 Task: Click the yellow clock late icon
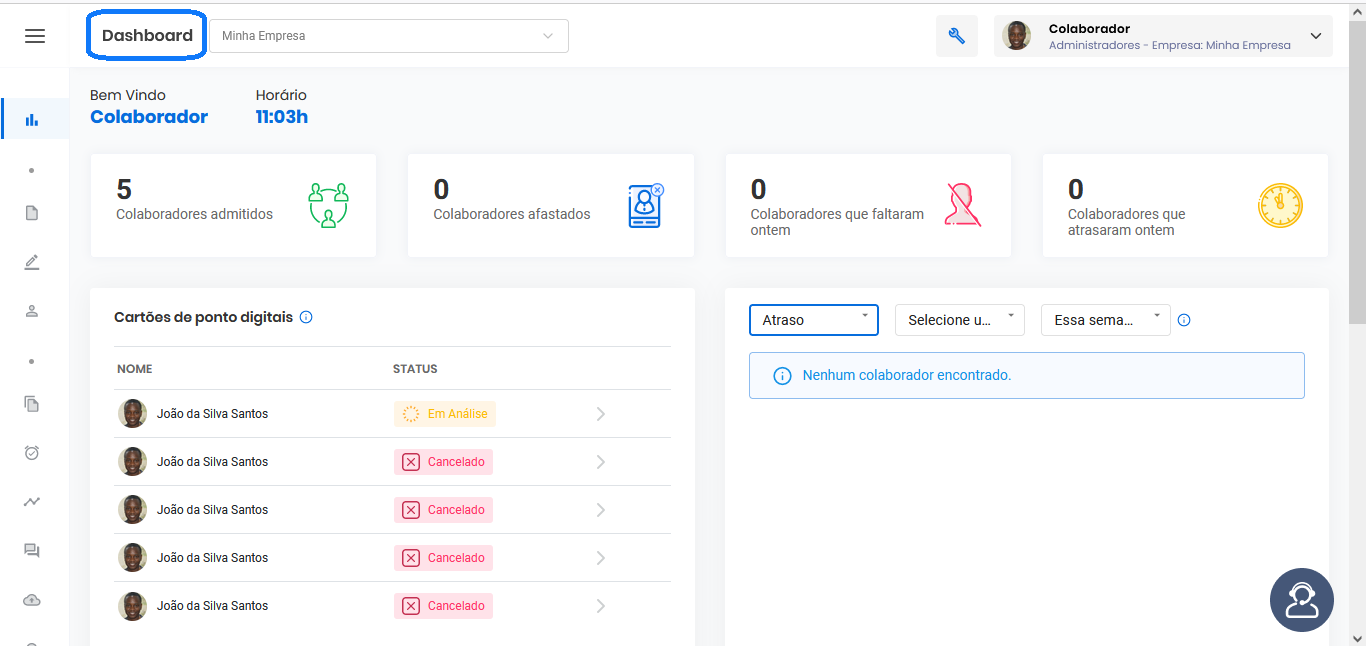coord(1280,205)
